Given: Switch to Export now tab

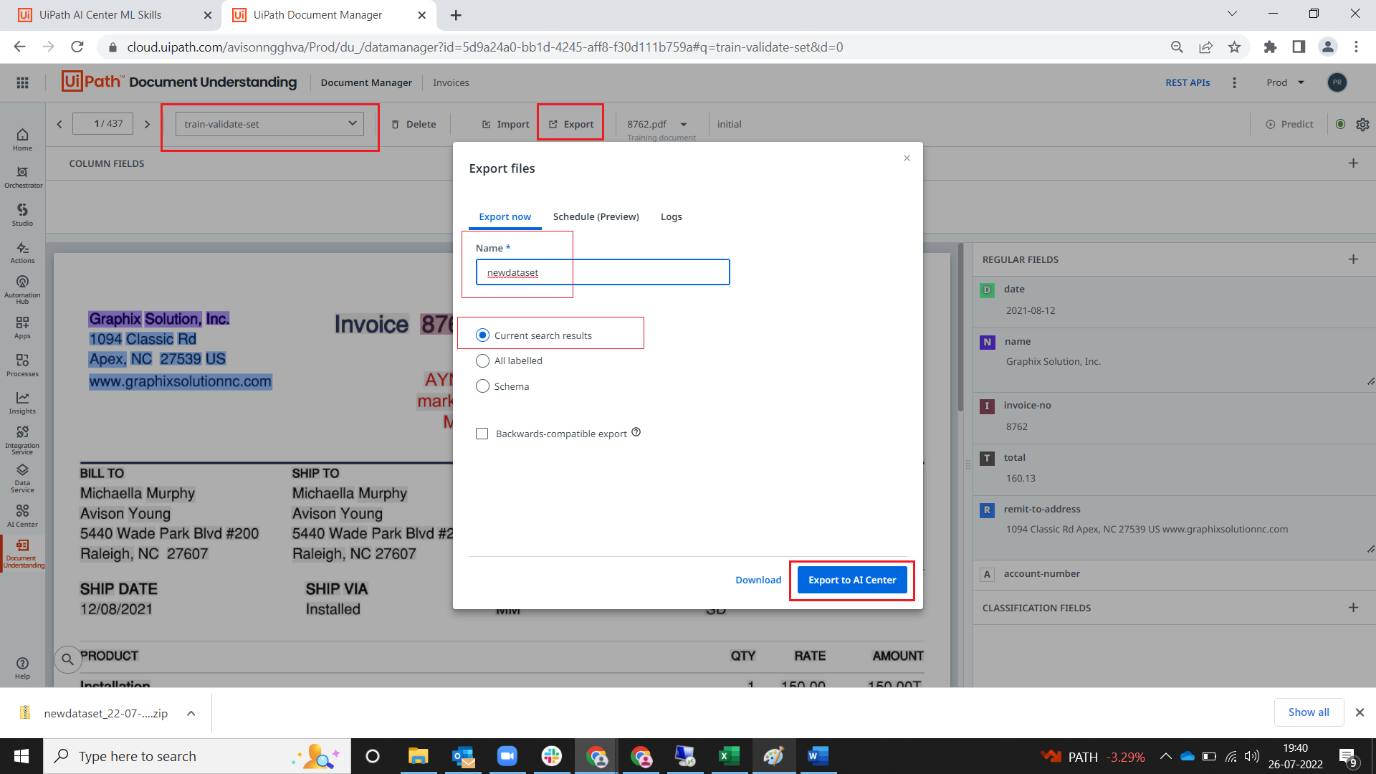Looking at the screenshot, I should tap(505, 217).
